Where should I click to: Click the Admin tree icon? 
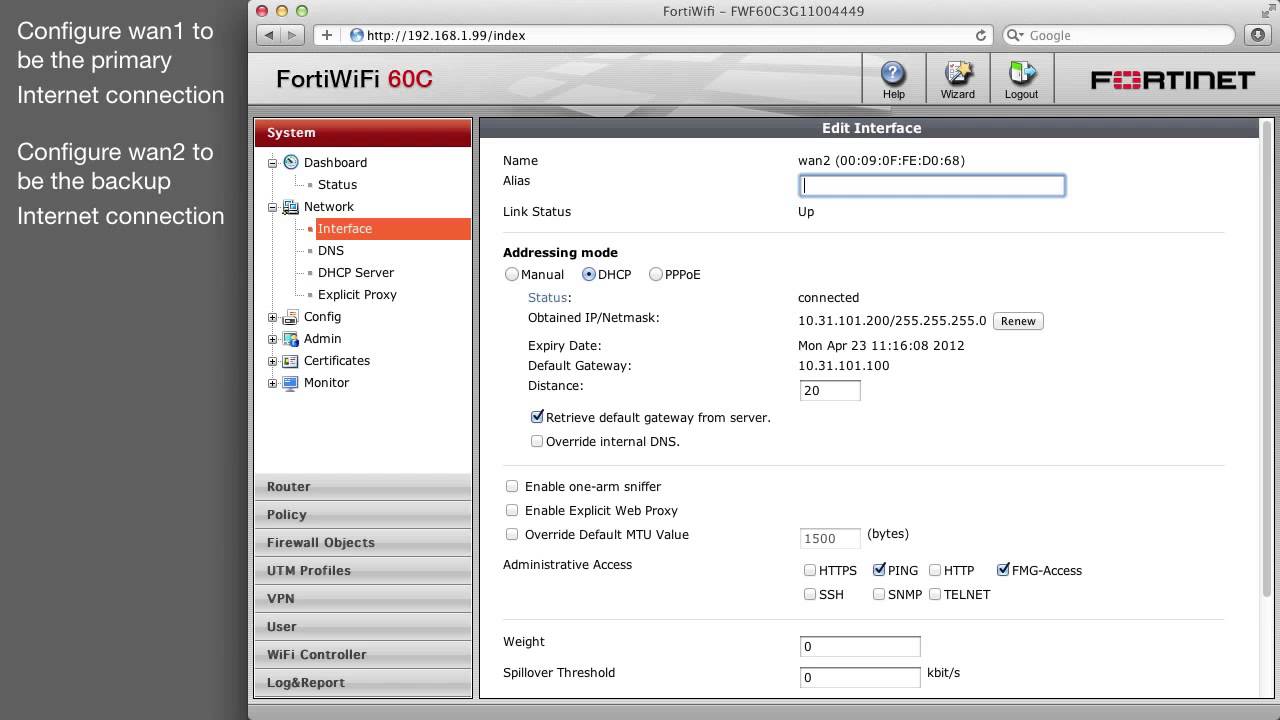(291, 338)
